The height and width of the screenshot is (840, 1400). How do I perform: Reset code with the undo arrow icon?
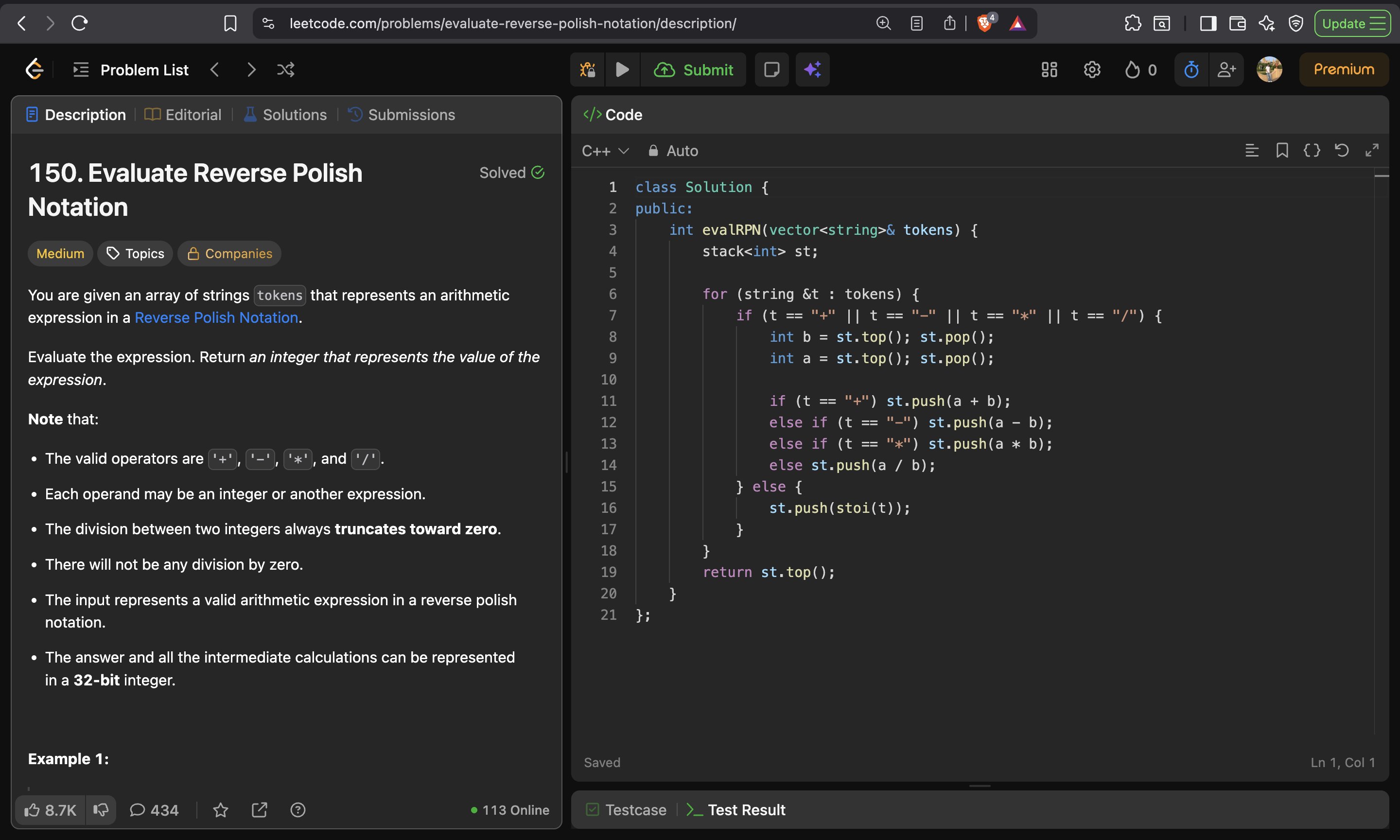pos(1341,151)
